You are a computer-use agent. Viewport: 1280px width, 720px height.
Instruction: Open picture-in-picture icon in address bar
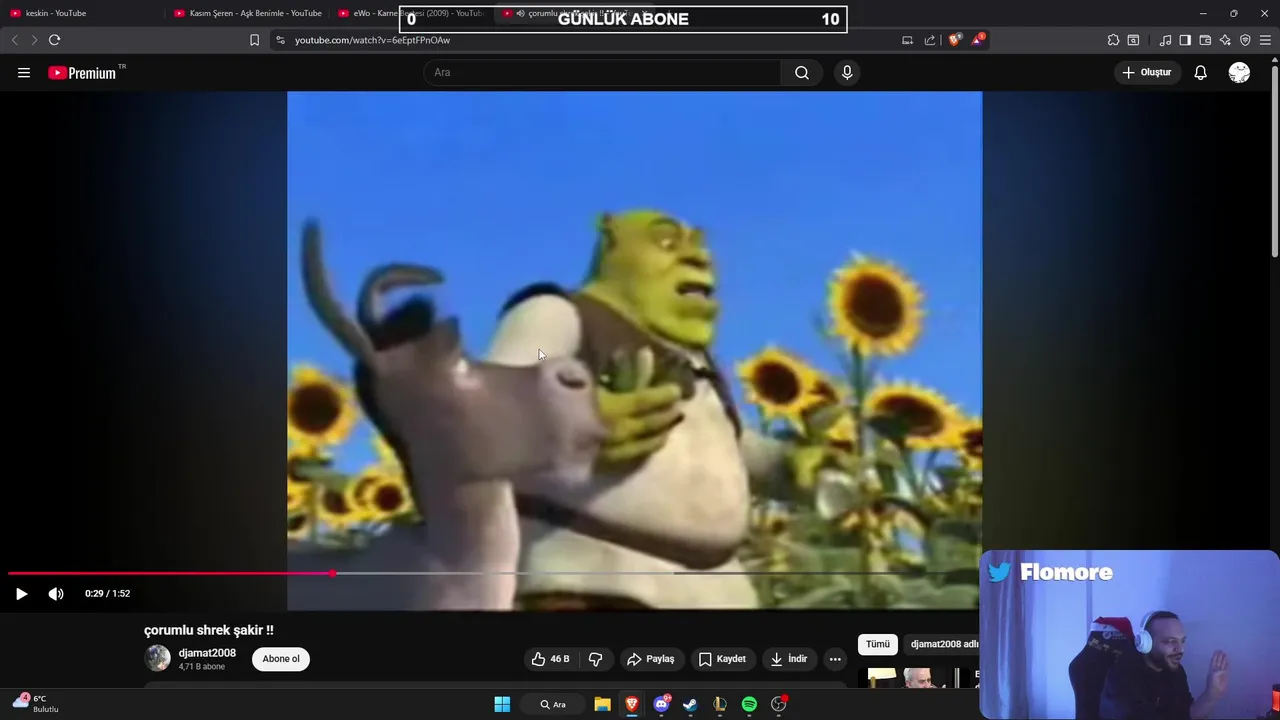pyautogui.click(x=907, y=40)
